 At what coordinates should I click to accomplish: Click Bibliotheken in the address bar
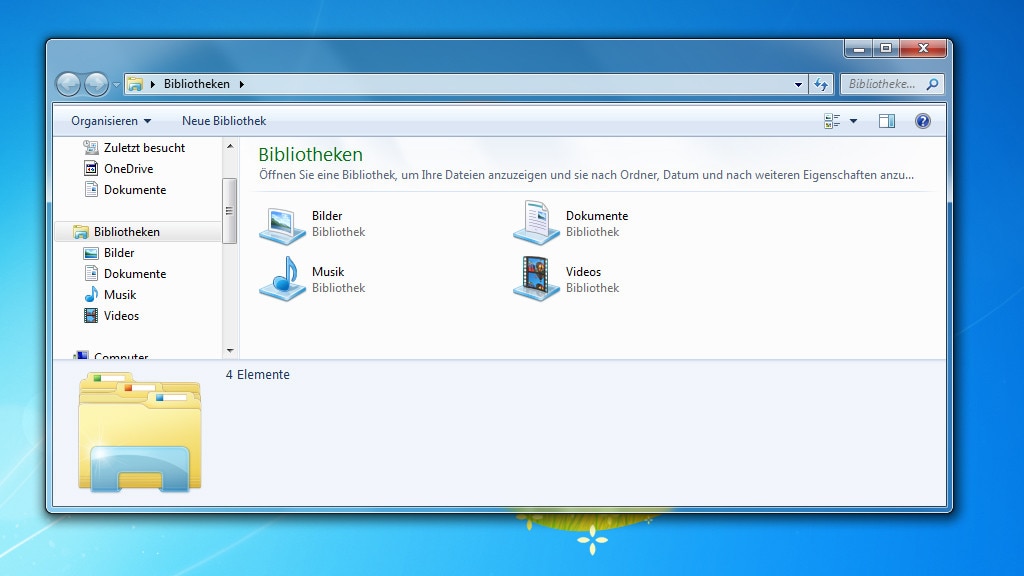(x=197, y=84)
